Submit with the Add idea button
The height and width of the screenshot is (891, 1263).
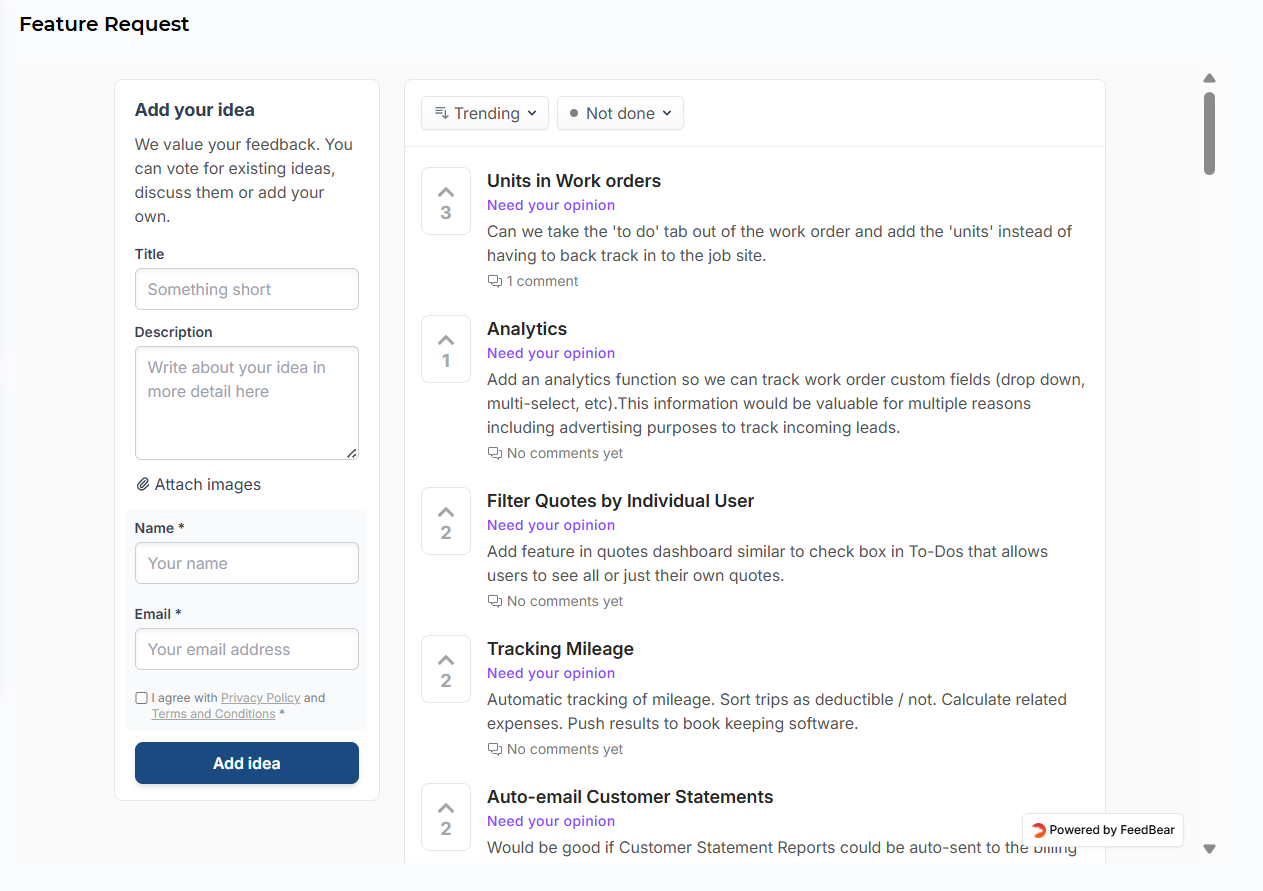click(247, 763)
